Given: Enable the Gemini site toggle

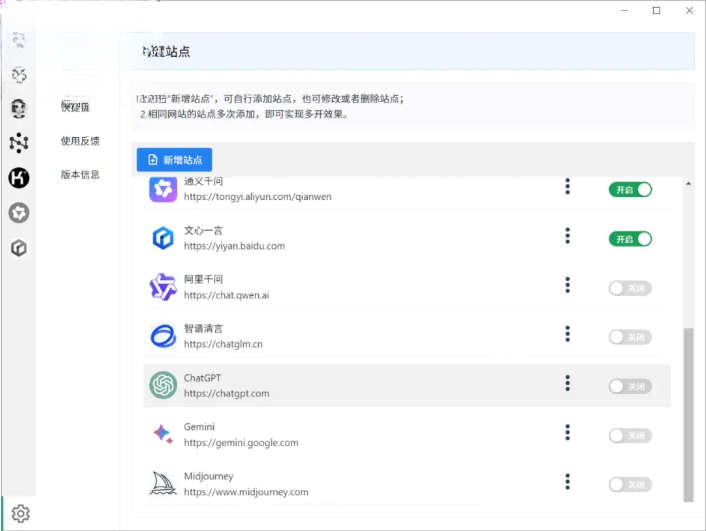Looking at the screenshot, I should click(630, 435).
